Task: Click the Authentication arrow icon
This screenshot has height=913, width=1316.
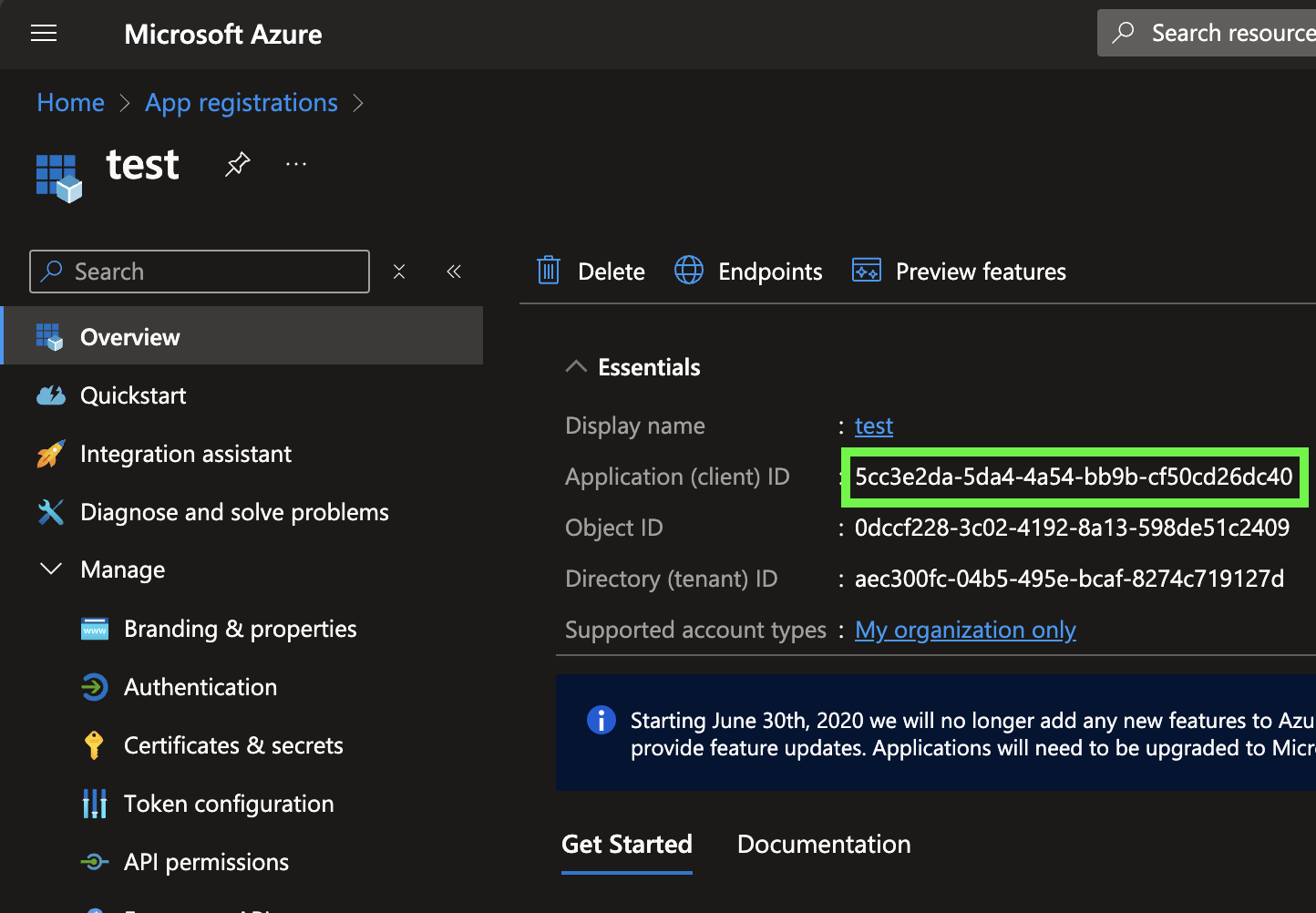Action: click(x=95, y=687)
